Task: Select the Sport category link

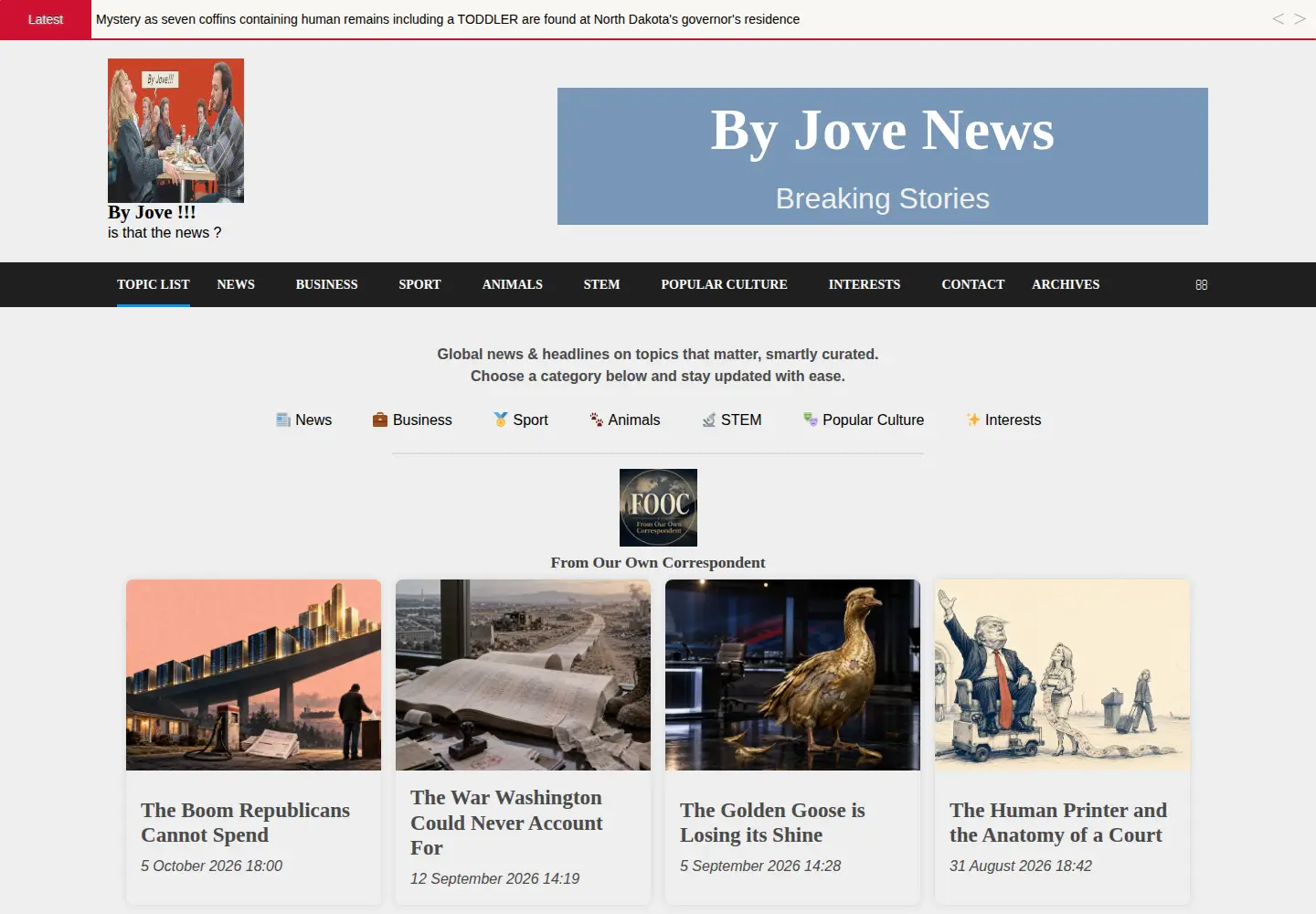Action: click(530, 420)
